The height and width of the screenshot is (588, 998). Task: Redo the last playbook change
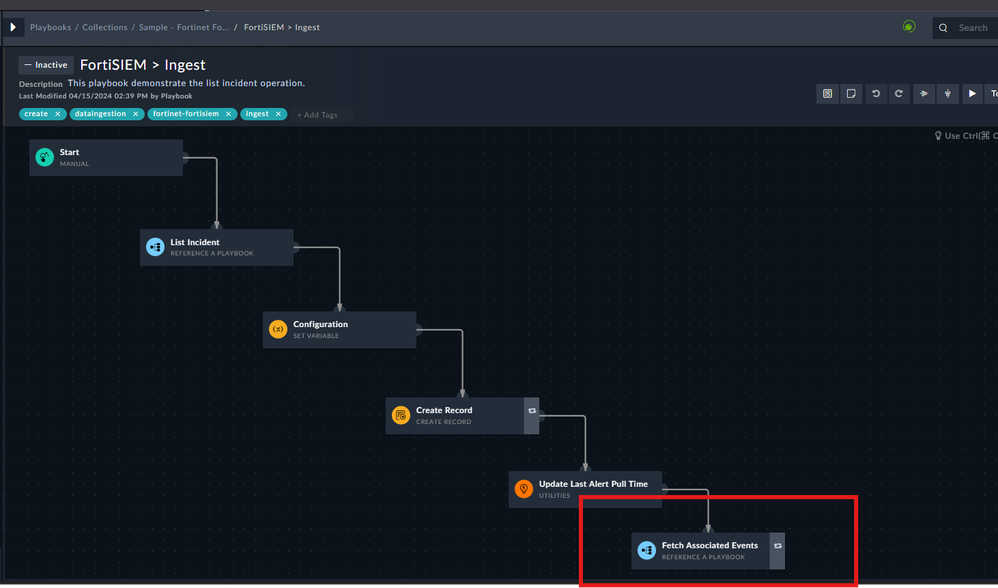click(x=899, y=94)
